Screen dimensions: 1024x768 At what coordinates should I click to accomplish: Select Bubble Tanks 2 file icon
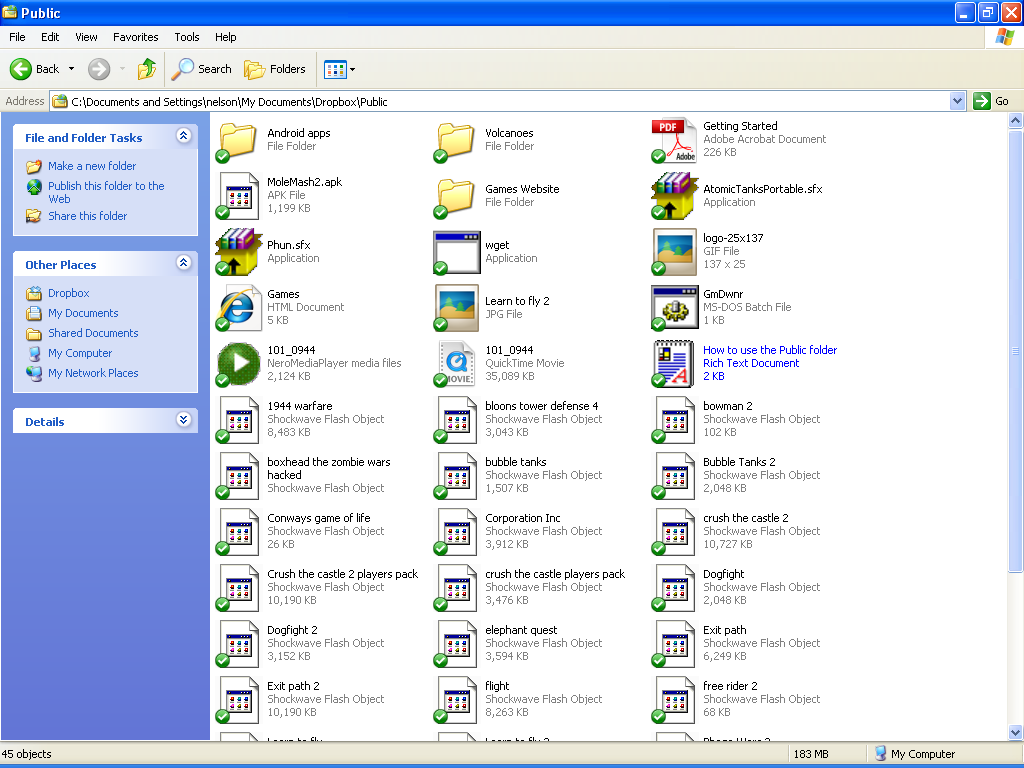click(674, 476)
